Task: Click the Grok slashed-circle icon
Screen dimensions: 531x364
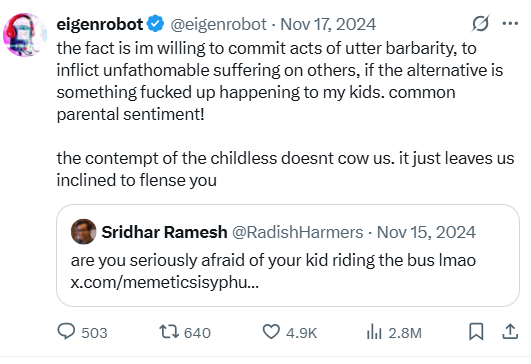Action: [x=481, y=23]
